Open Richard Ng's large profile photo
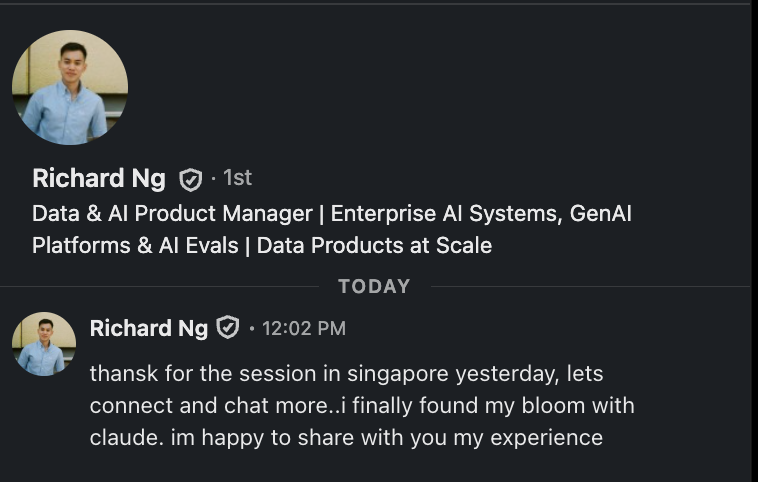758x482 pixels. coord(70,88)
